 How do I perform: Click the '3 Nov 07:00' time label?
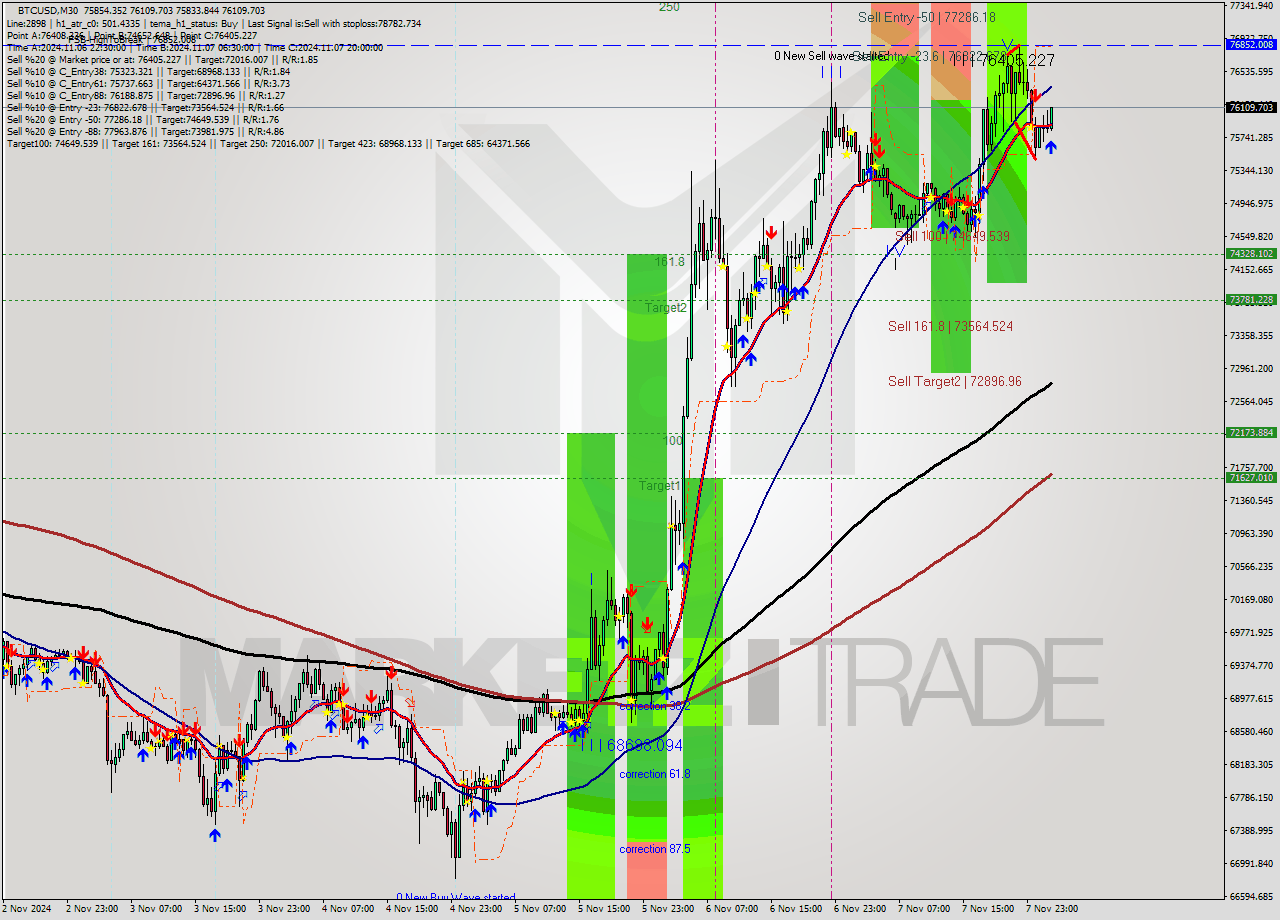pyautogui.click(x=156, y=909)
